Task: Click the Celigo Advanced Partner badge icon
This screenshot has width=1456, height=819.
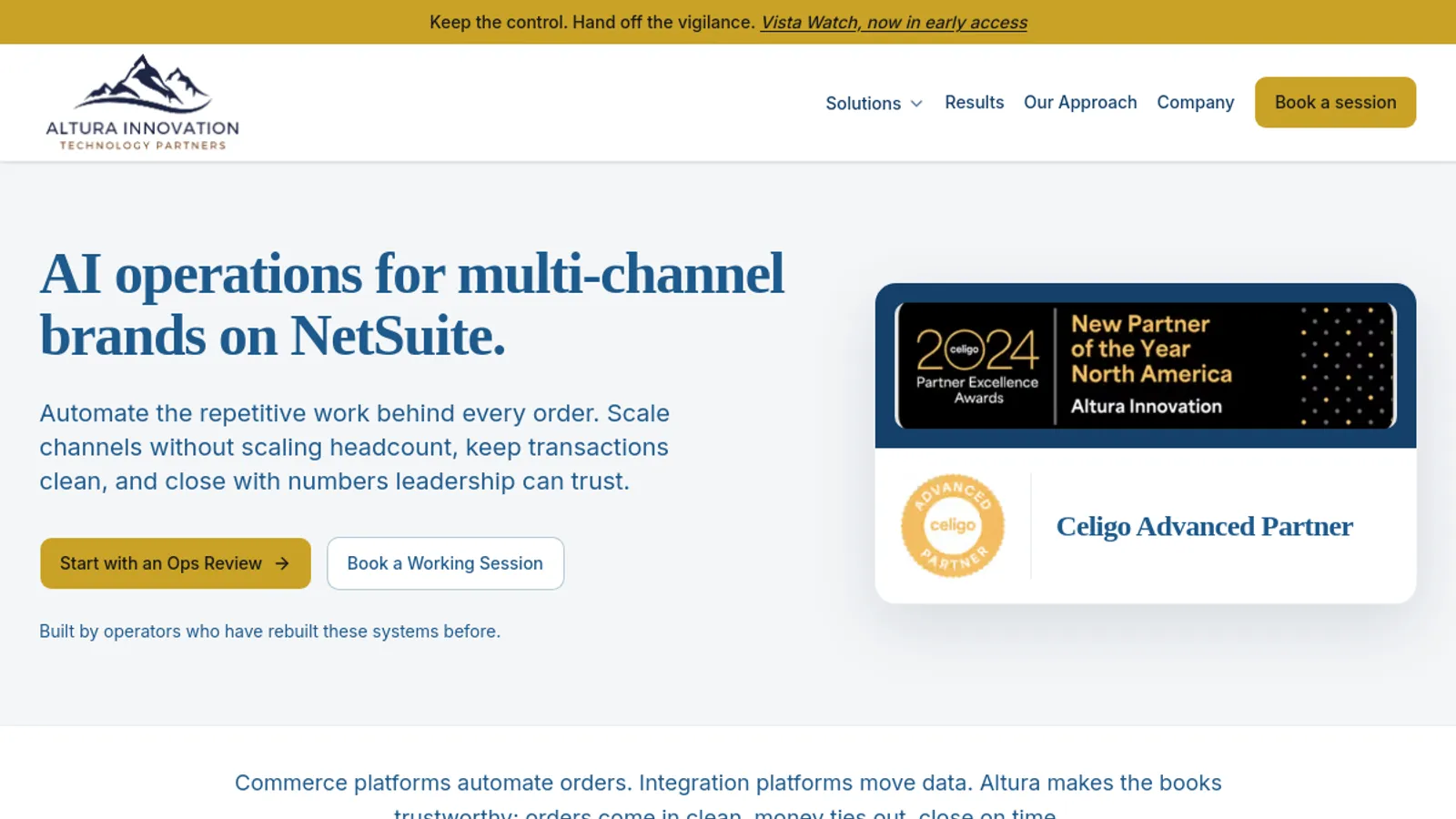Action: [953, 526]
